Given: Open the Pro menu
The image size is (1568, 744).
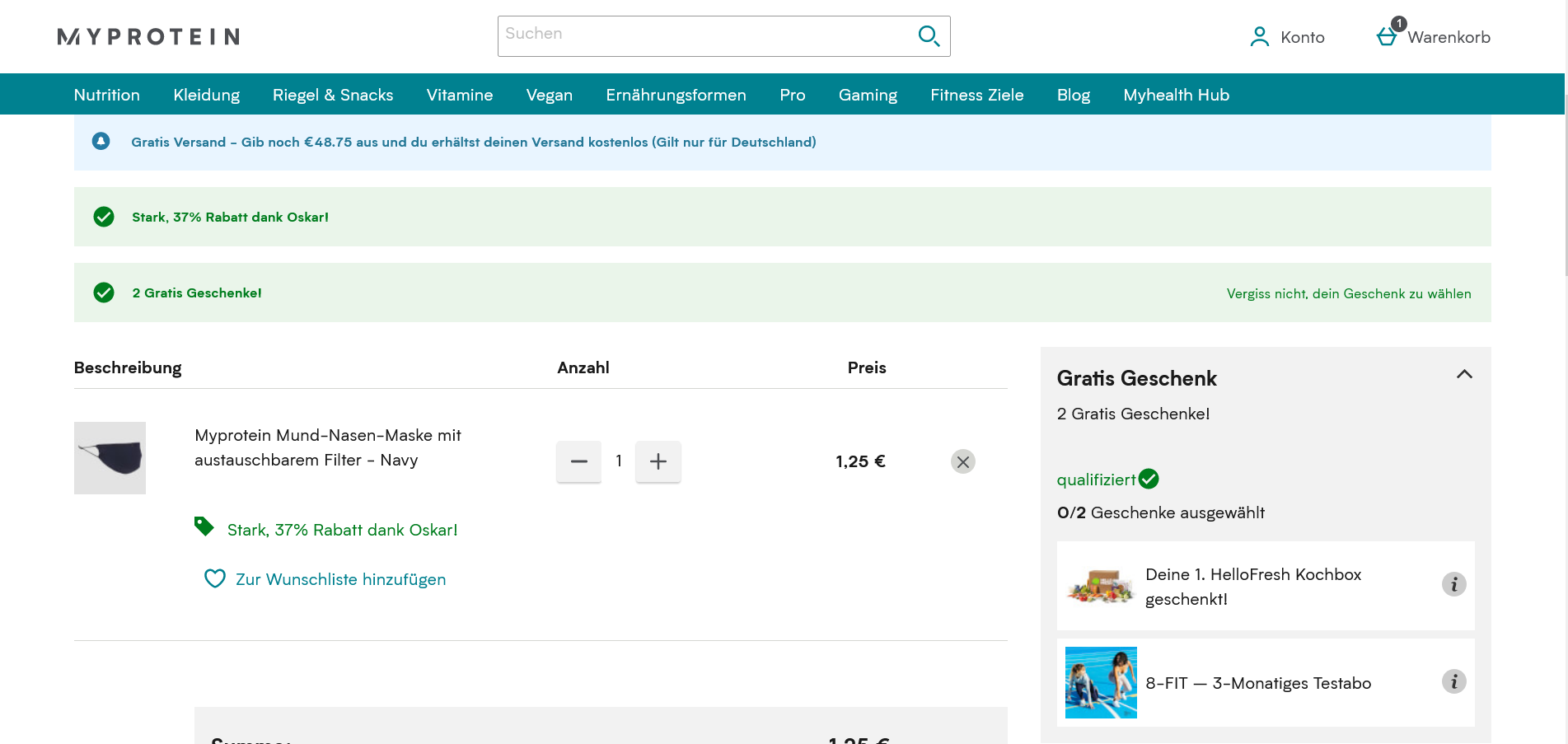Looking at the screenshot, I should (x=793, y=95).
